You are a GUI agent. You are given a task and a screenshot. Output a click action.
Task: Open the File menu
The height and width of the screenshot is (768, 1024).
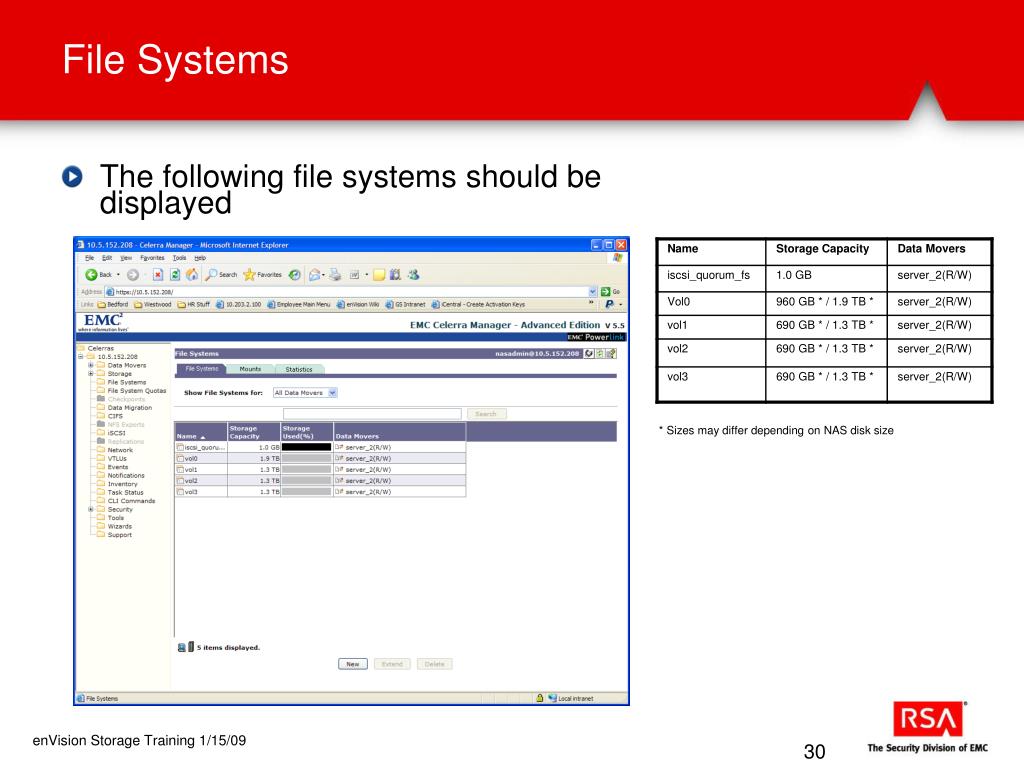pyautogui.click(x=89, y=258)
